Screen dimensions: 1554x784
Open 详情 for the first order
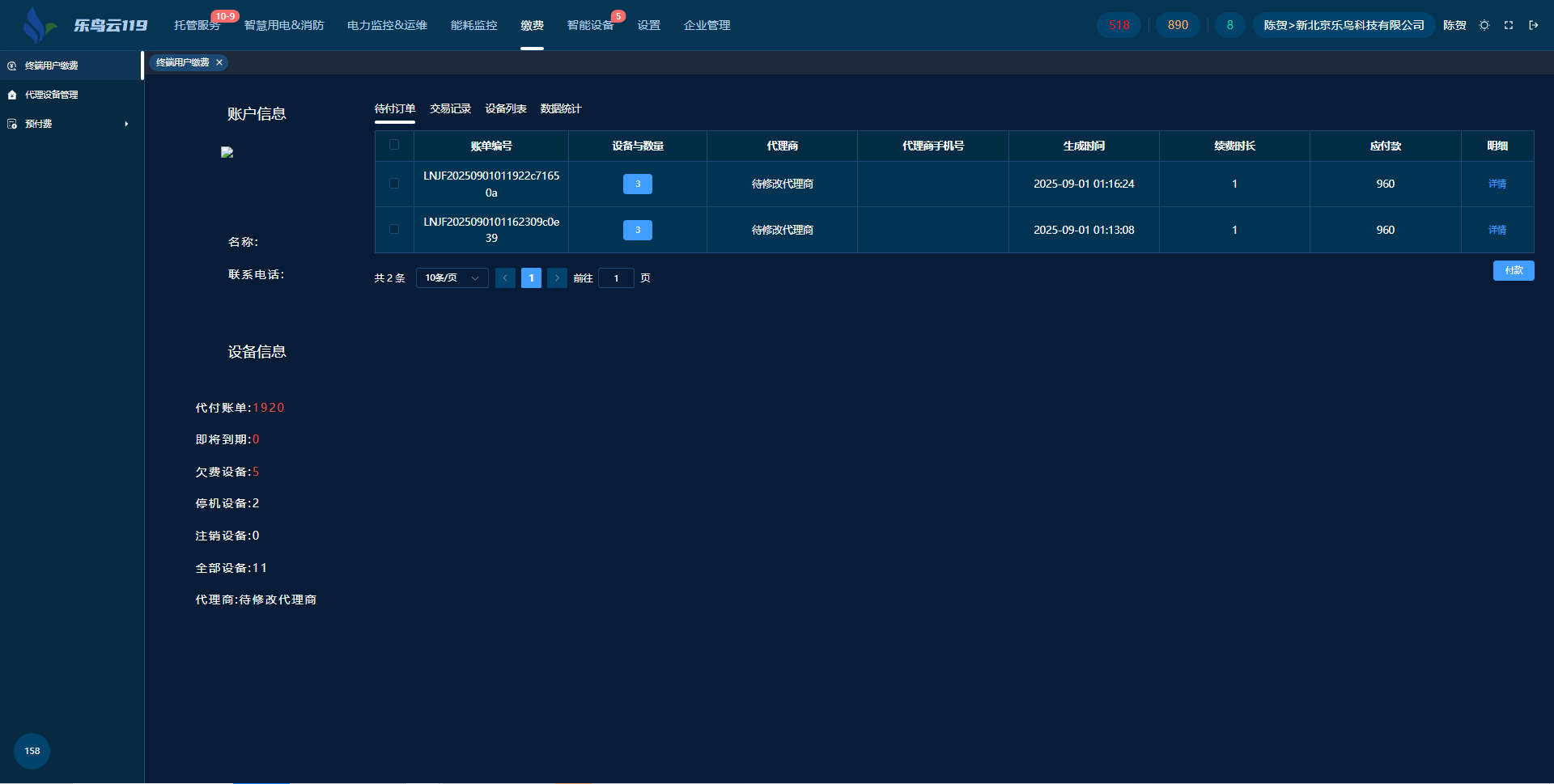[1497, 184]
